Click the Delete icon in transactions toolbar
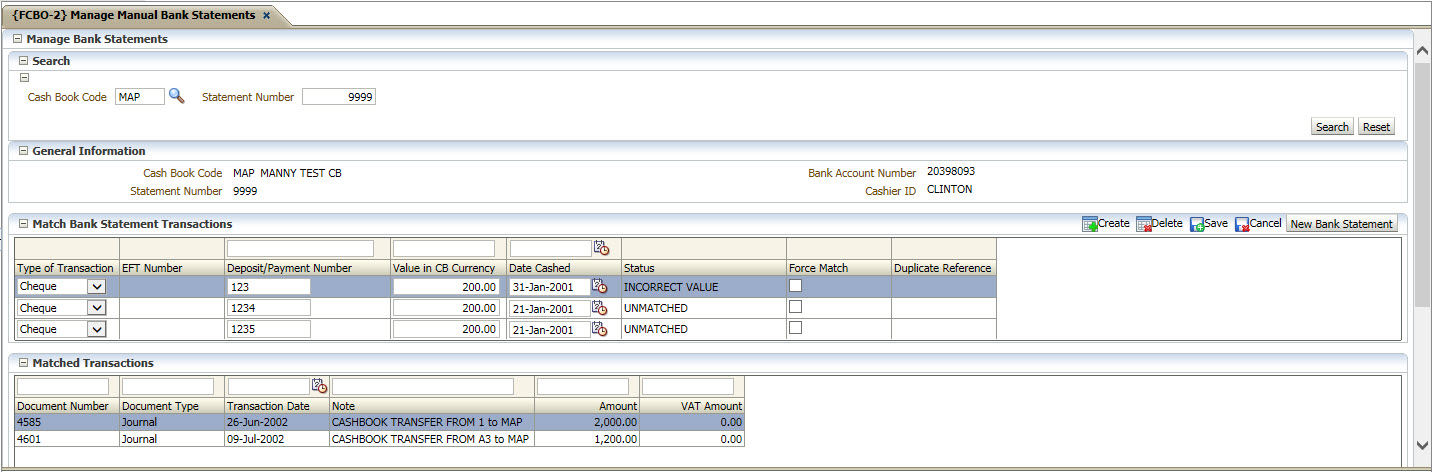Screen dimensions: 1432x472 (1143, 224)
